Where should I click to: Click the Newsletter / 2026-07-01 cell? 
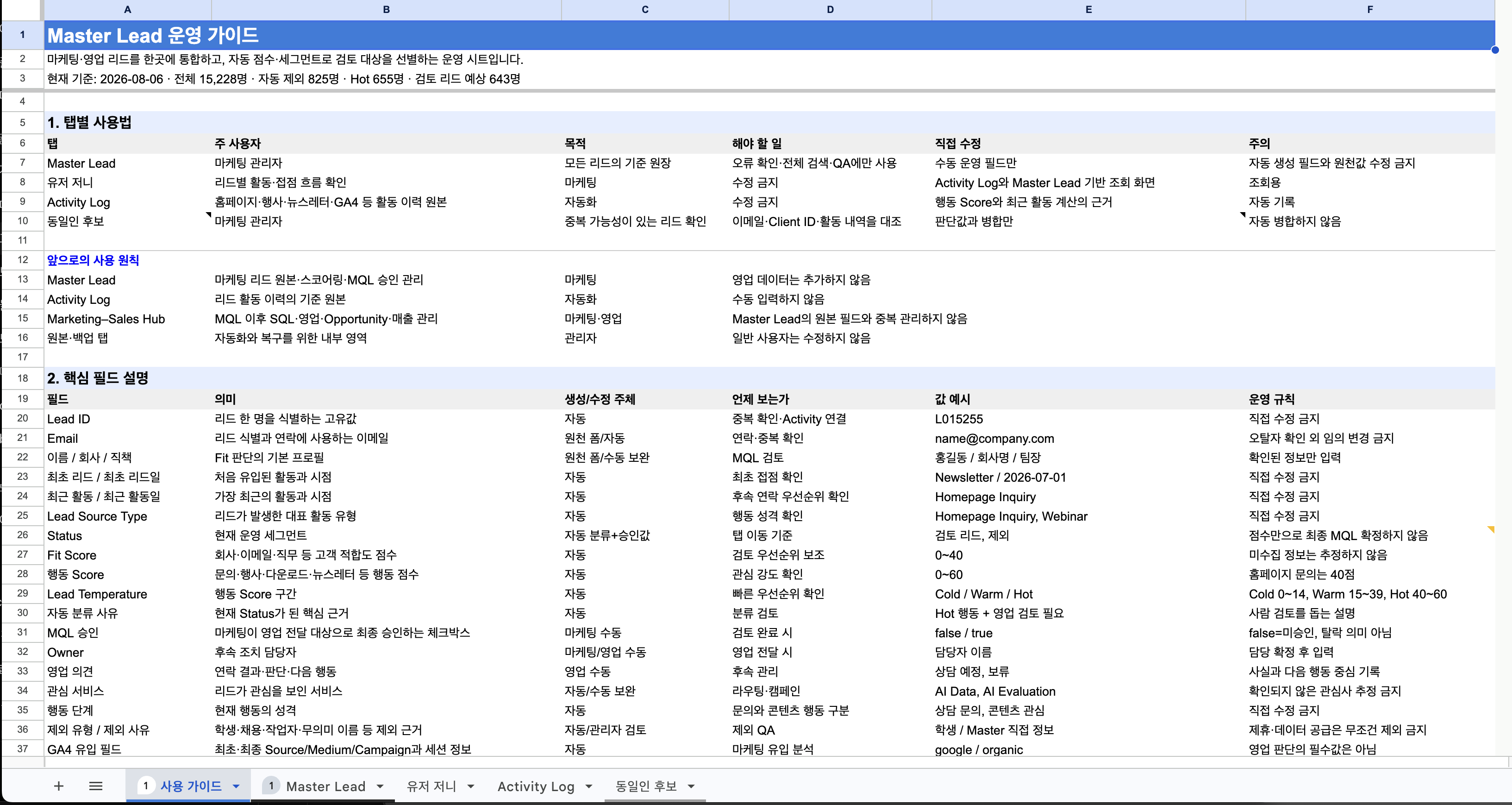pos(1088,477)
